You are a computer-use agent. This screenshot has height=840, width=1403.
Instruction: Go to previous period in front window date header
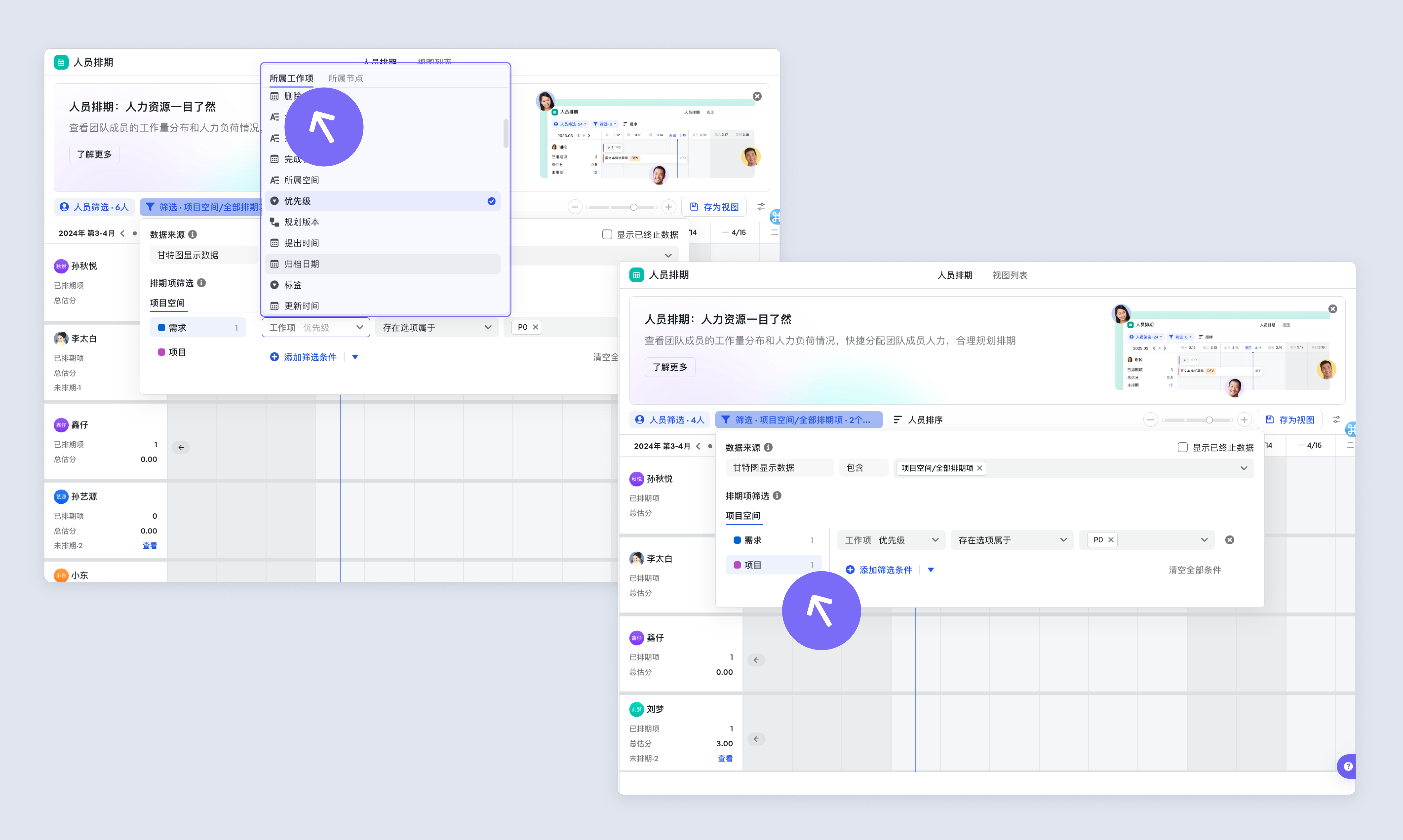point(698,446)
